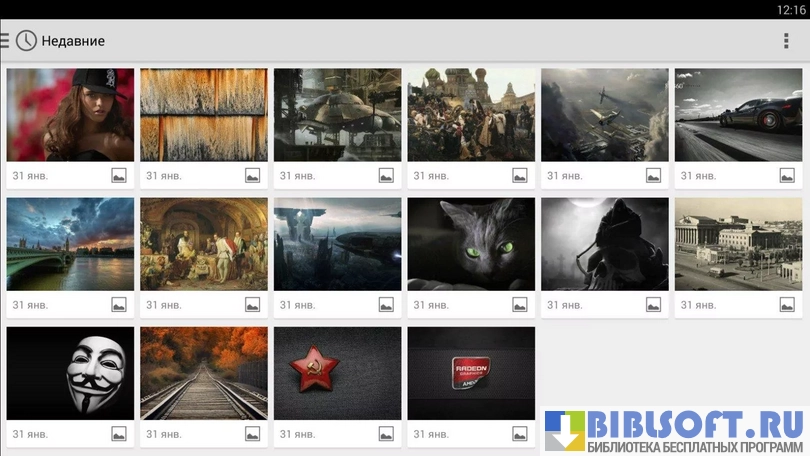Open the hamburger navigation drawer

pos(5,41)
